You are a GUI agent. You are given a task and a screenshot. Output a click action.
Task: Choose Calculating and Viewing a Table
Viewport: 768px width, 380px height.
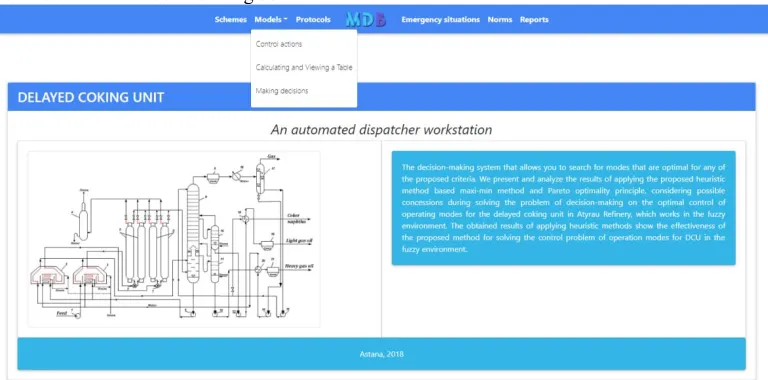304,68
